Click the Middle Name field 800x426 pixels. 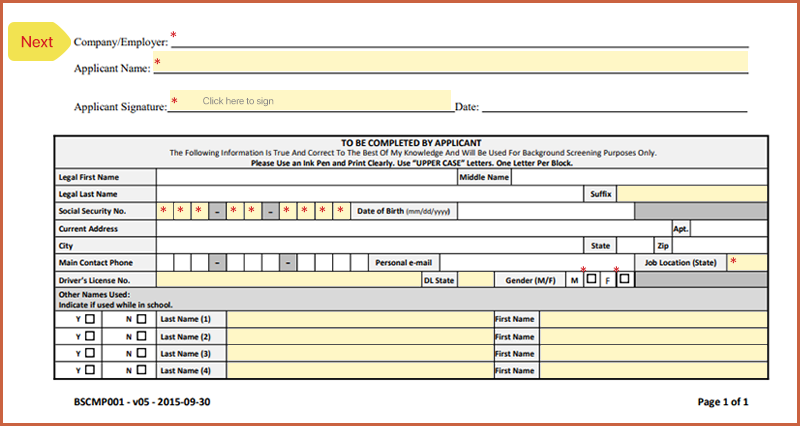click(639, 177)
